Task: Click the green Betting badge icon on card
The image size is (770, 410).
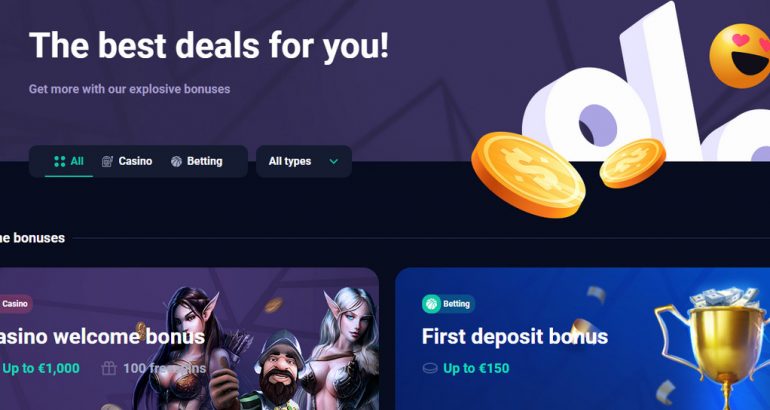Action: pyautogui.click(x=431, y=304)
